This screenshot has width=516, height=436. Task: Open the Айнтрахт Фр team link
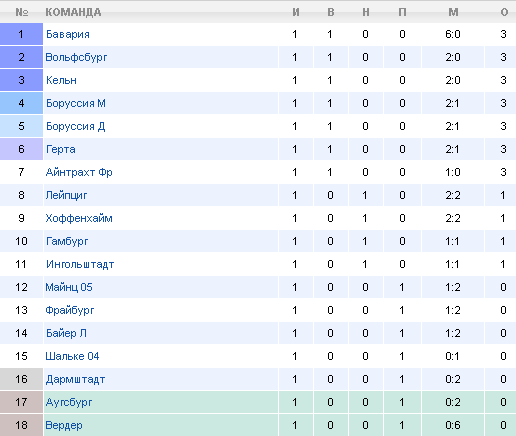79,172
